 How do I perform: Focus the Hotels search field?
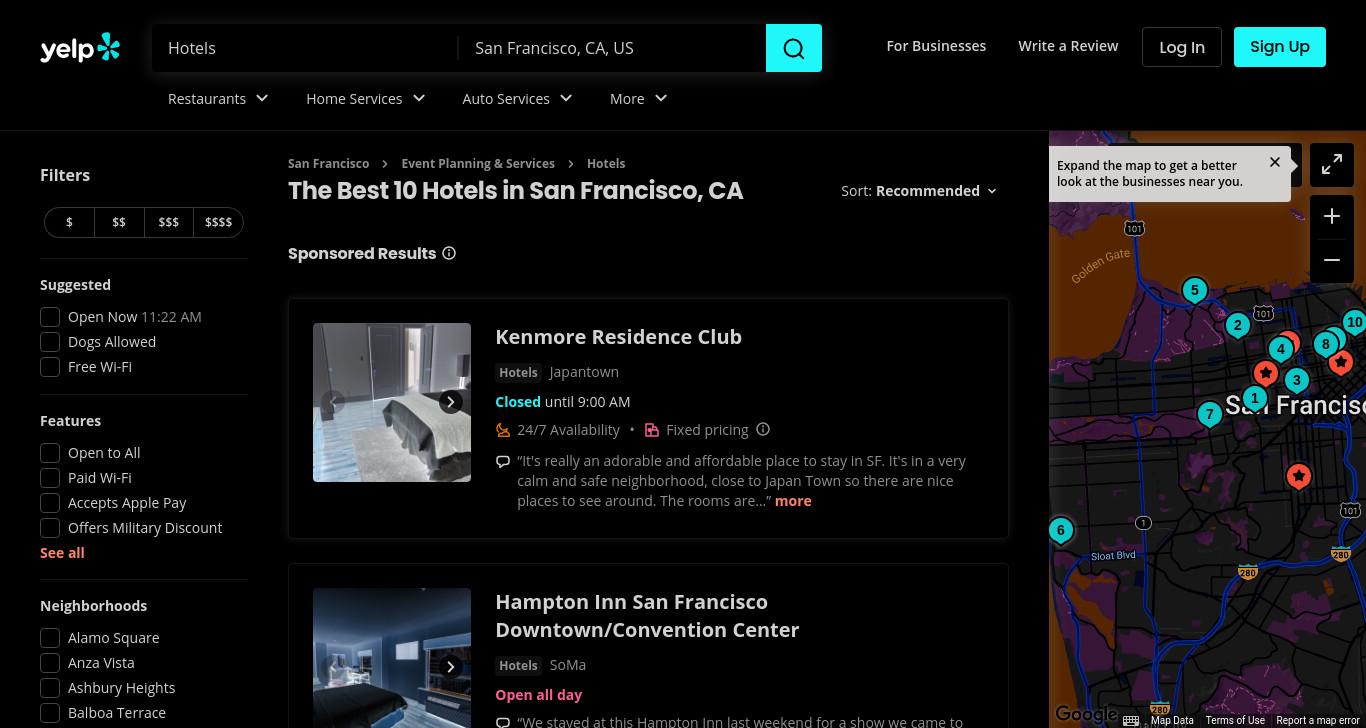tap(305, 48)
